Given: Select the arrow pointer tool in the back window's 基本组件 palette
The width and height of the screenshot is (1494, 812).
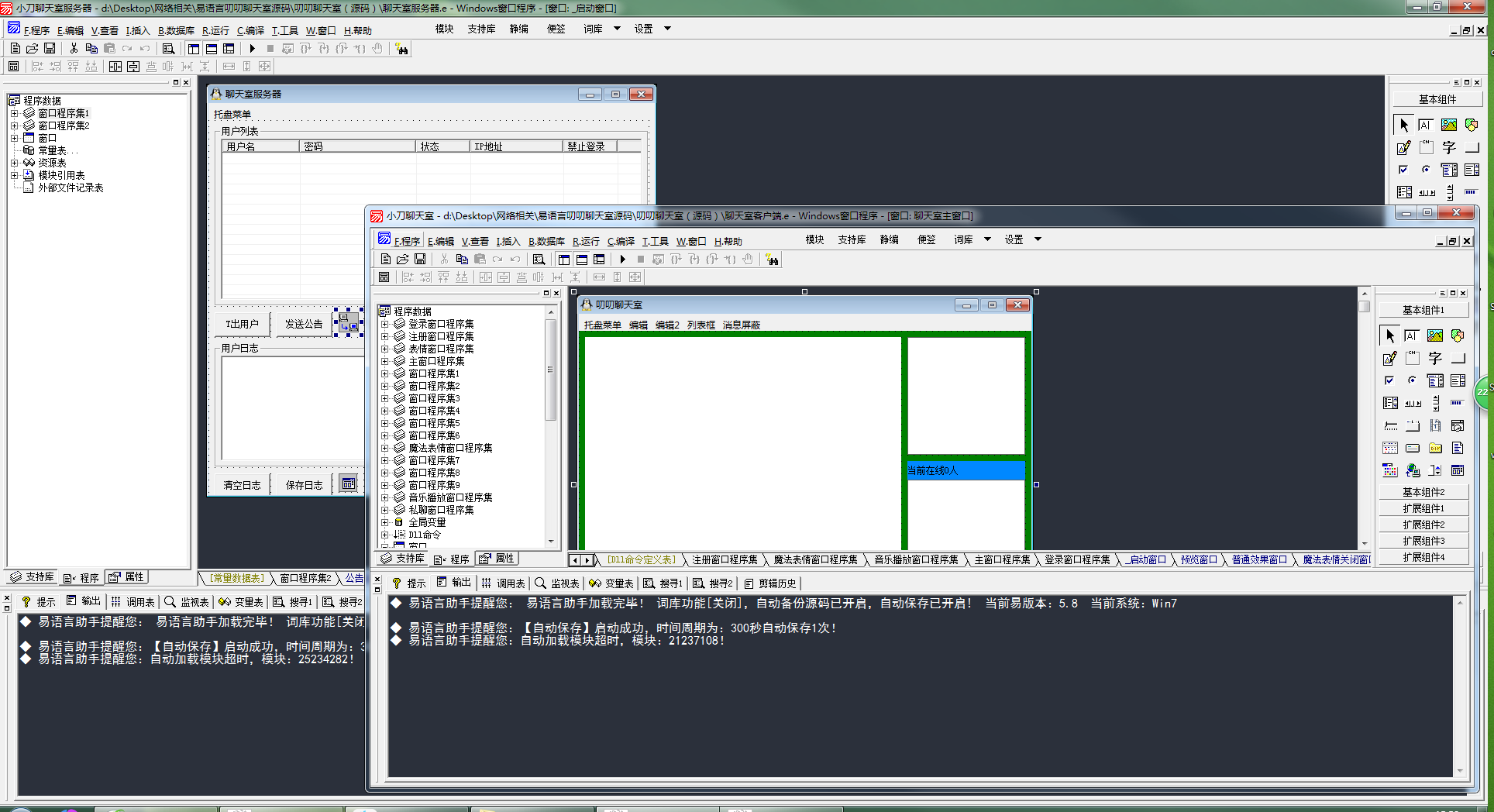Looking at the screenshot, I should 1404,125.
